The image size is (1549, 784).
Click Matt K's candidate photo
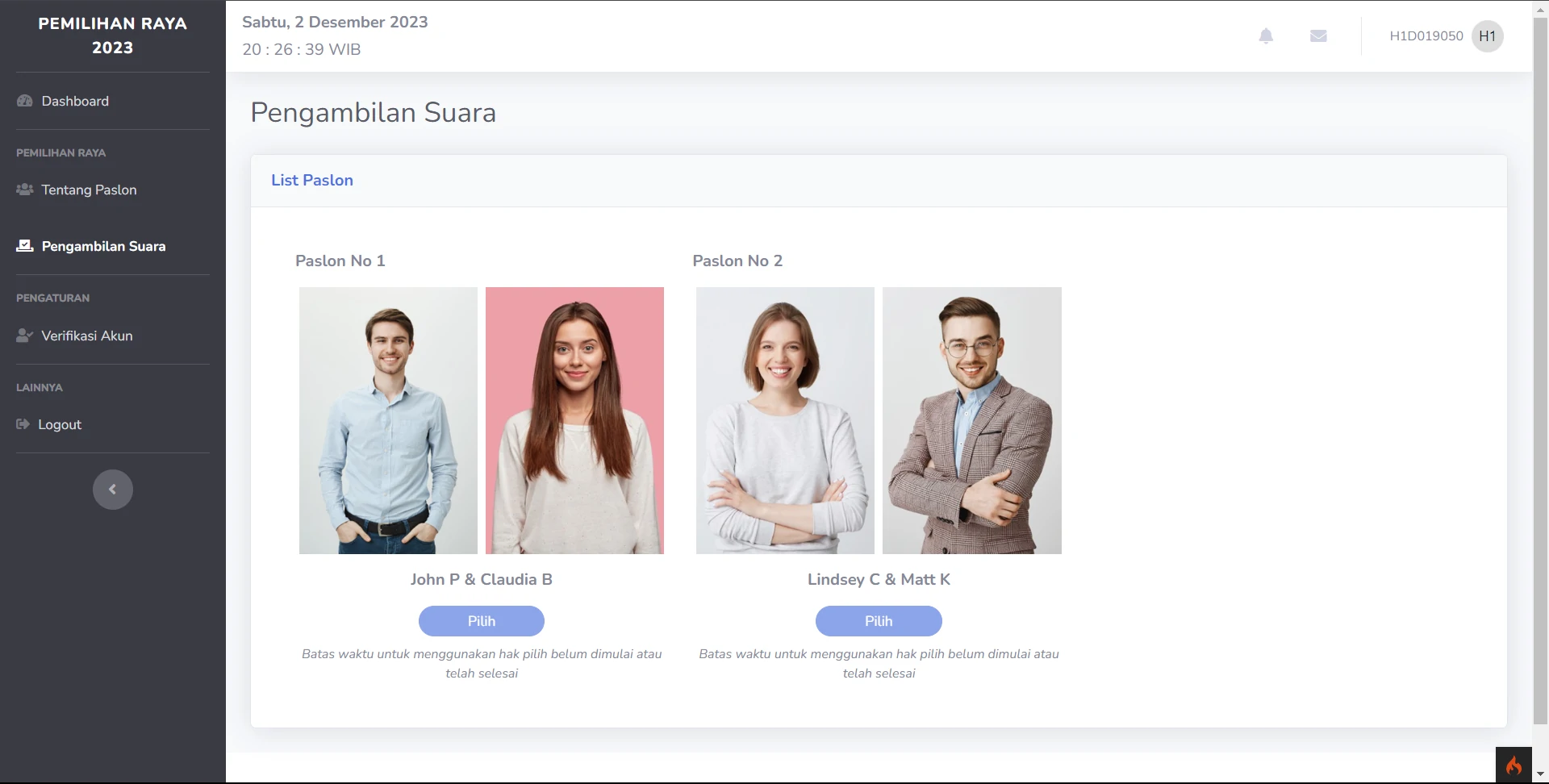971,420
